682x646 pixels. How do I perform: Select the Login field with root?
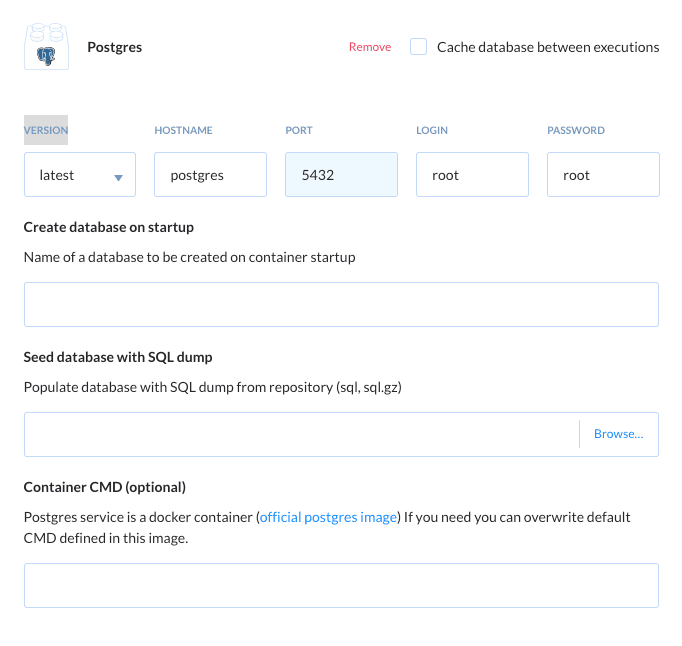472,174
